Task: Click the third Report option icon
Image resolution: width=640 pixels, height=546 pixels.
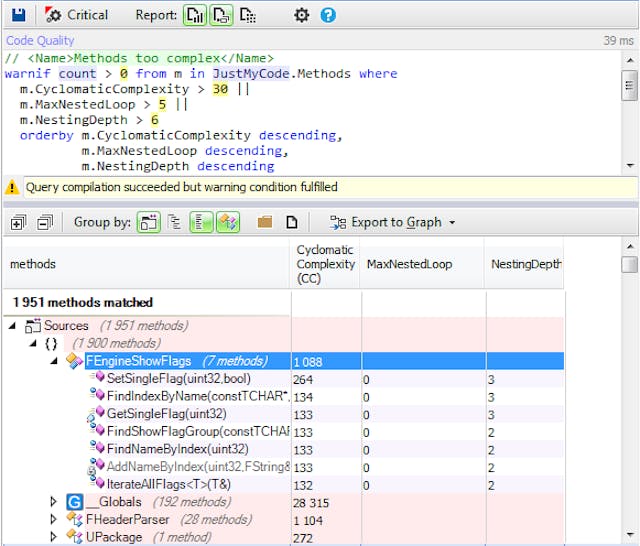Action: [247, 15]
